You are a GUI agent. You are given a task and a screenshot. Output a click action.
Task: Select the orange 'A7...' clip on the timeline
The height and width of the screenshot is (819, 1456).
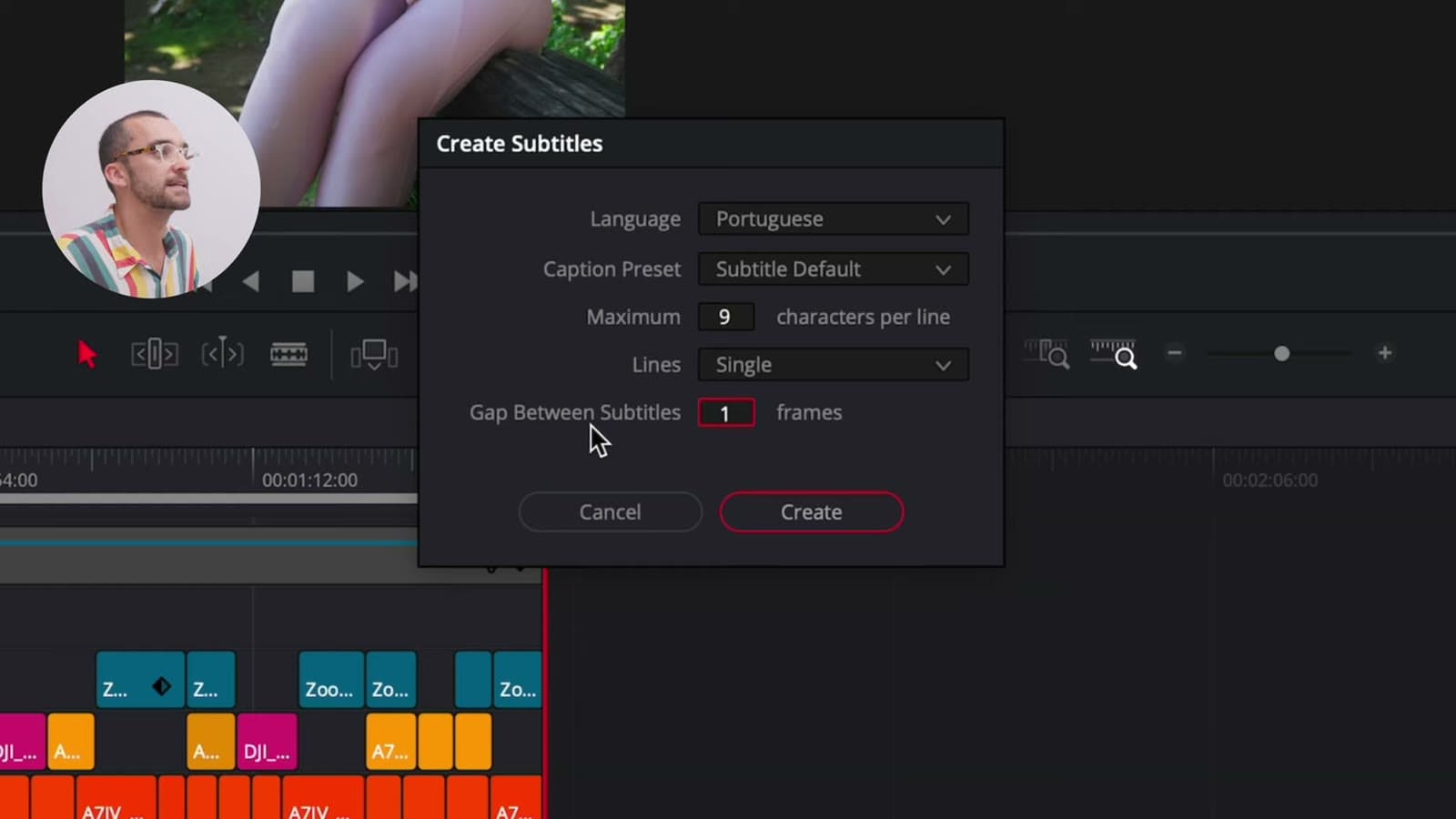tap(391, 742)
